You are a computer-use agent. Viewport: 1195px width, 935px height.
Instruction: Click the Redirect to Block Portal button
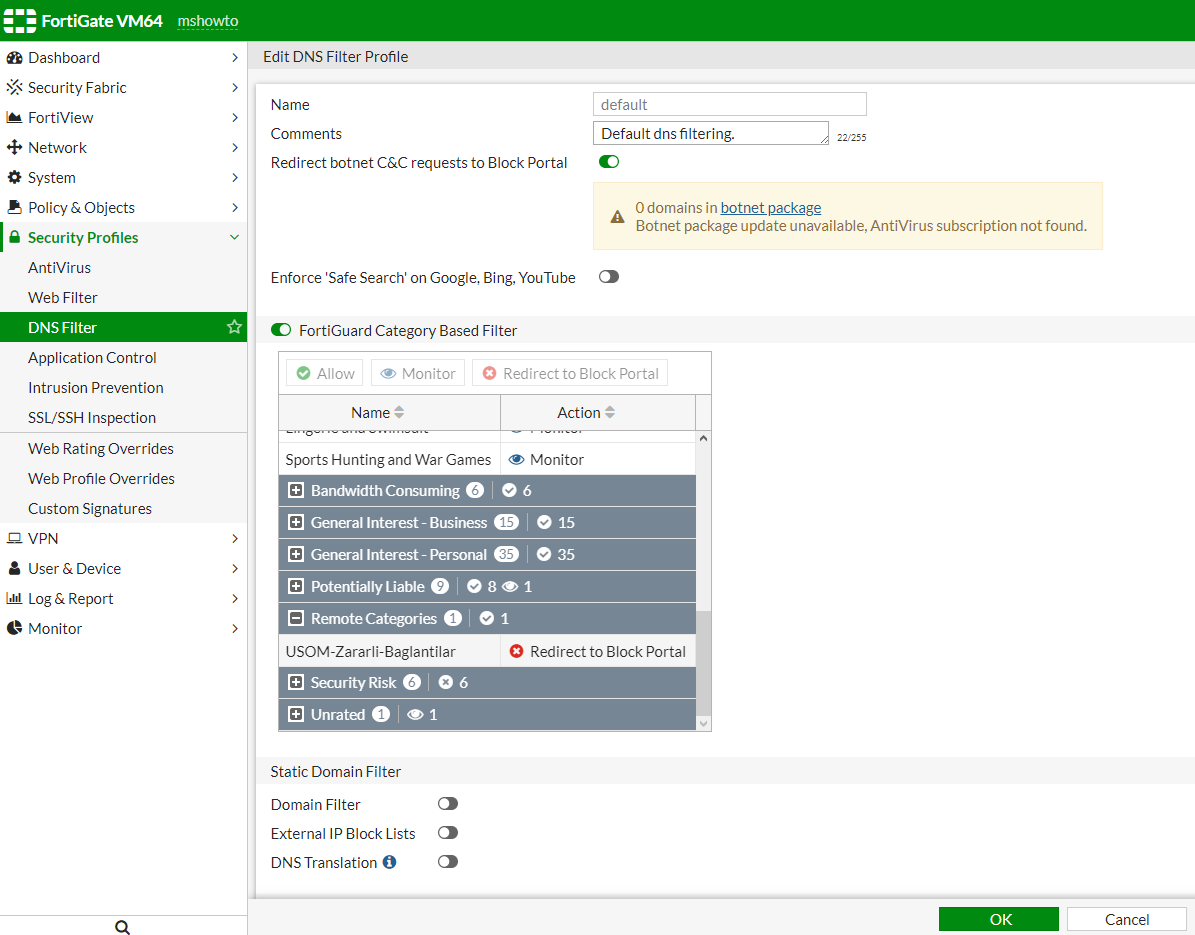pyautogui.click(x=570, y=373)
